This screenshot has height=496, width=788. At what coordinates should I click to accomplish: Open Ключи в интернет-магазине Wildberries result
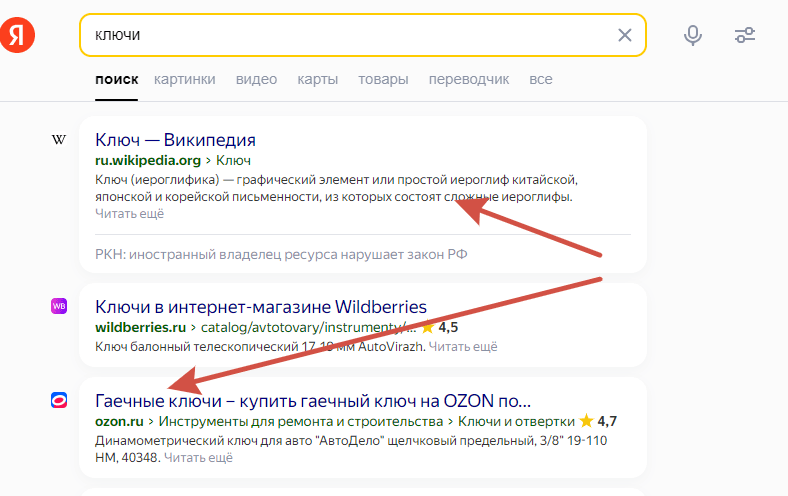coord(261,307)
